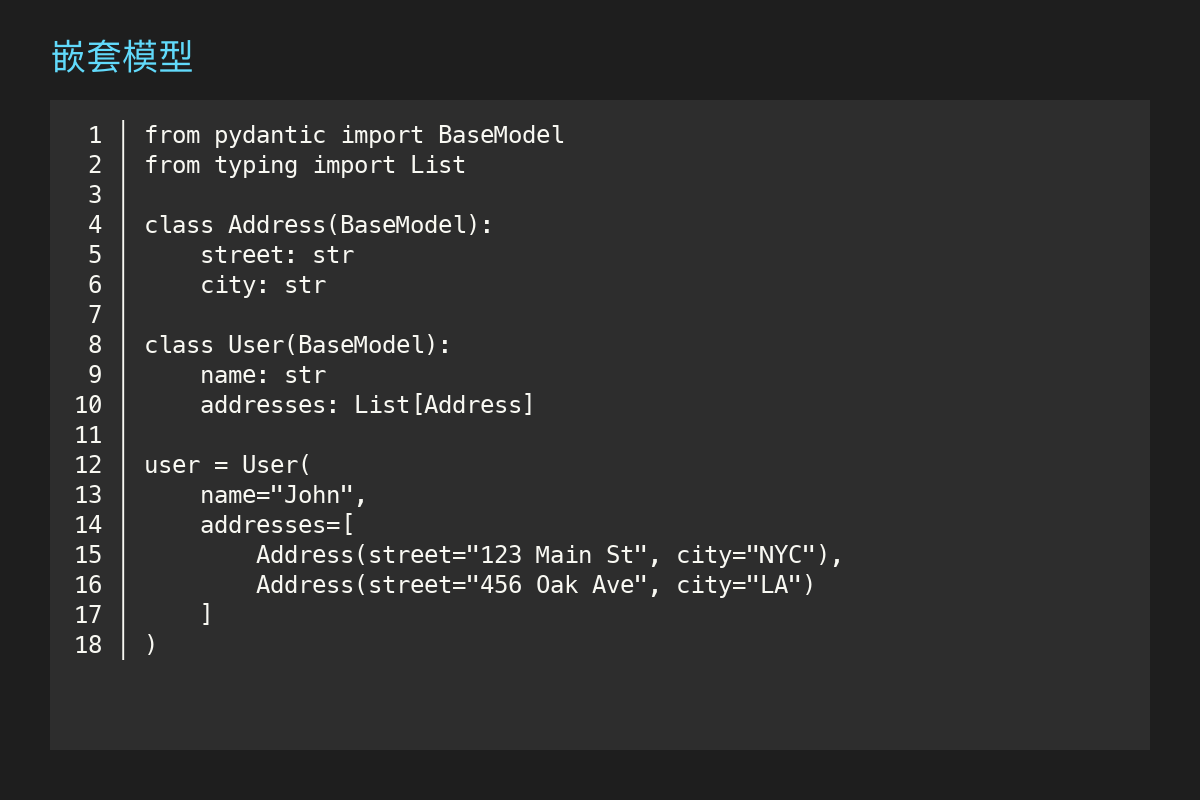Click the 'street: str' field line
Image resolution: width=1200 pixels, height=800 pixels.
pos(277,255)
